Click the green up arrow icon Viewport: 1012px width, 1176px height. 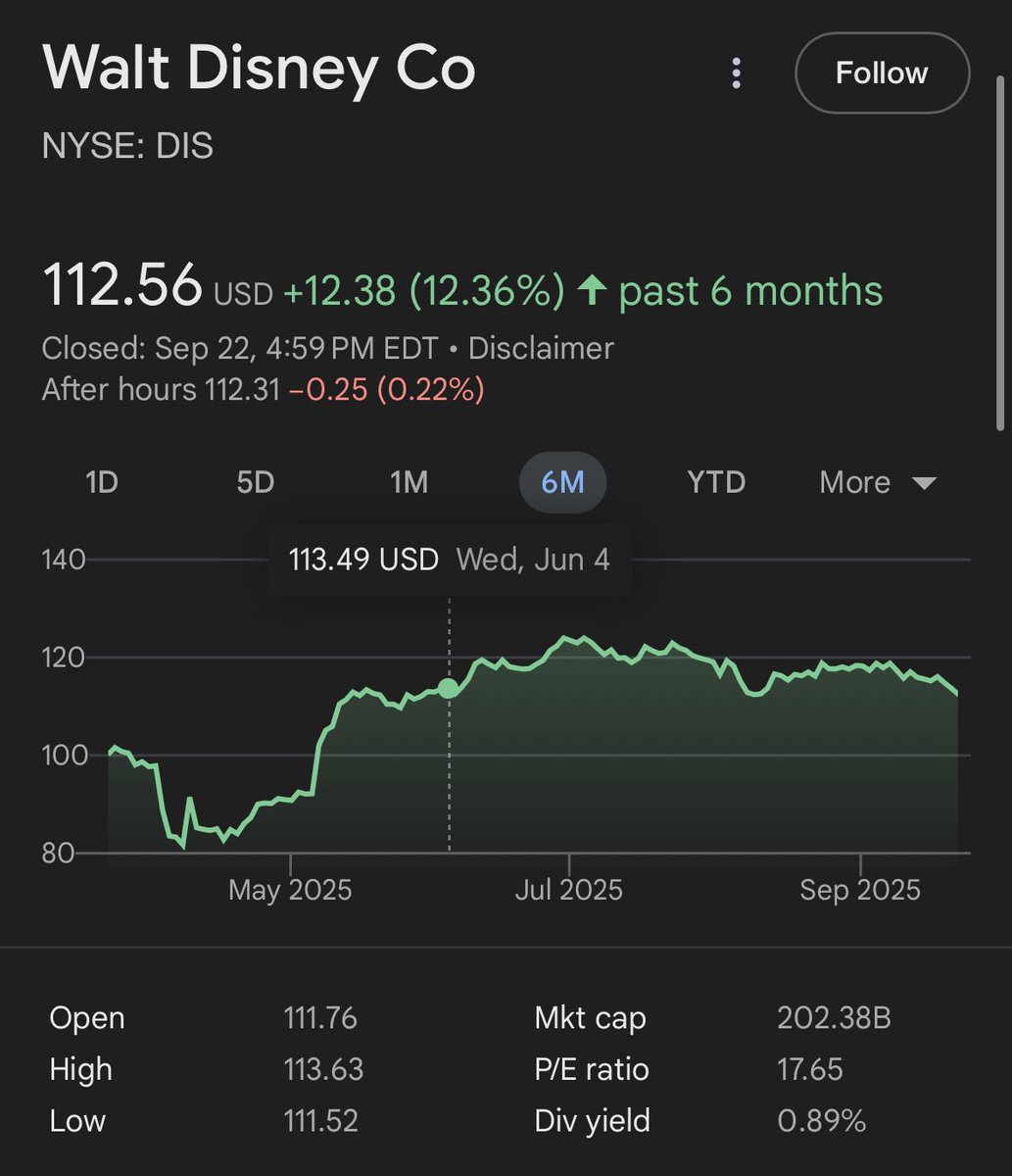click(x=592, y=291)
